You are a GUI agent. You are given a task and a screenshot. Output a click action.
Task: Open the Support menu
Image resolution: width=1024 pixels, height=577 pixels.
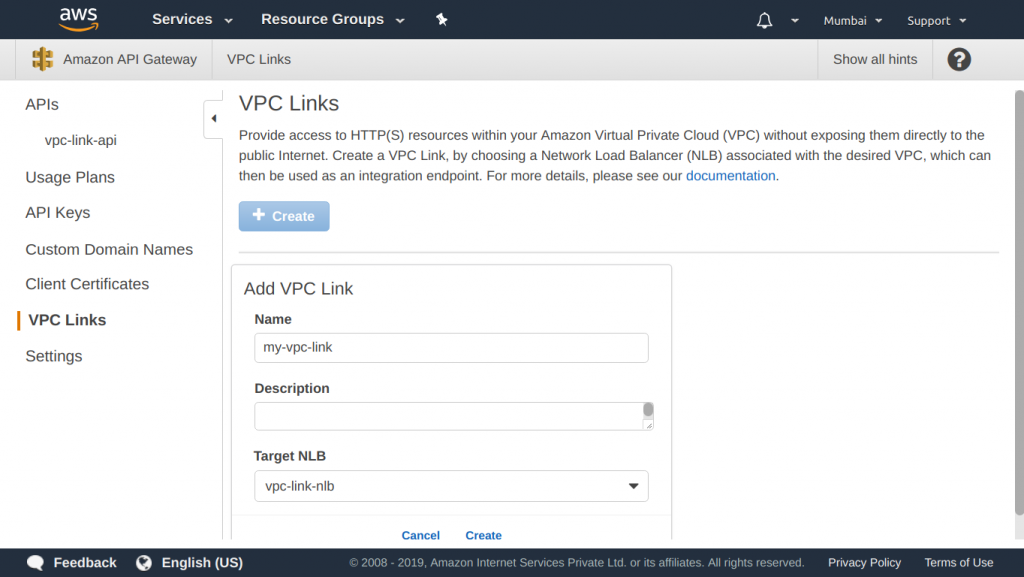coord(936,20)
